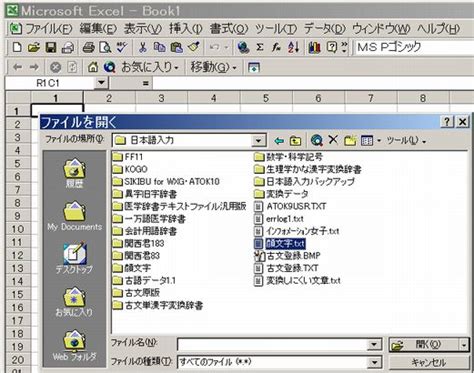
Task: Open the 挿入(I) menu
Action: (186, 29)
